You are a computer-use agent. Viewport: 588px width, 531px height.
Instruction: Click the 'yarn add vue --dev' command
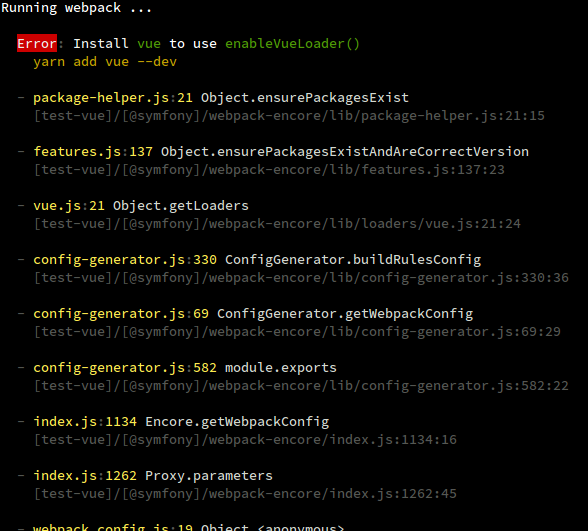click(105, 62)
